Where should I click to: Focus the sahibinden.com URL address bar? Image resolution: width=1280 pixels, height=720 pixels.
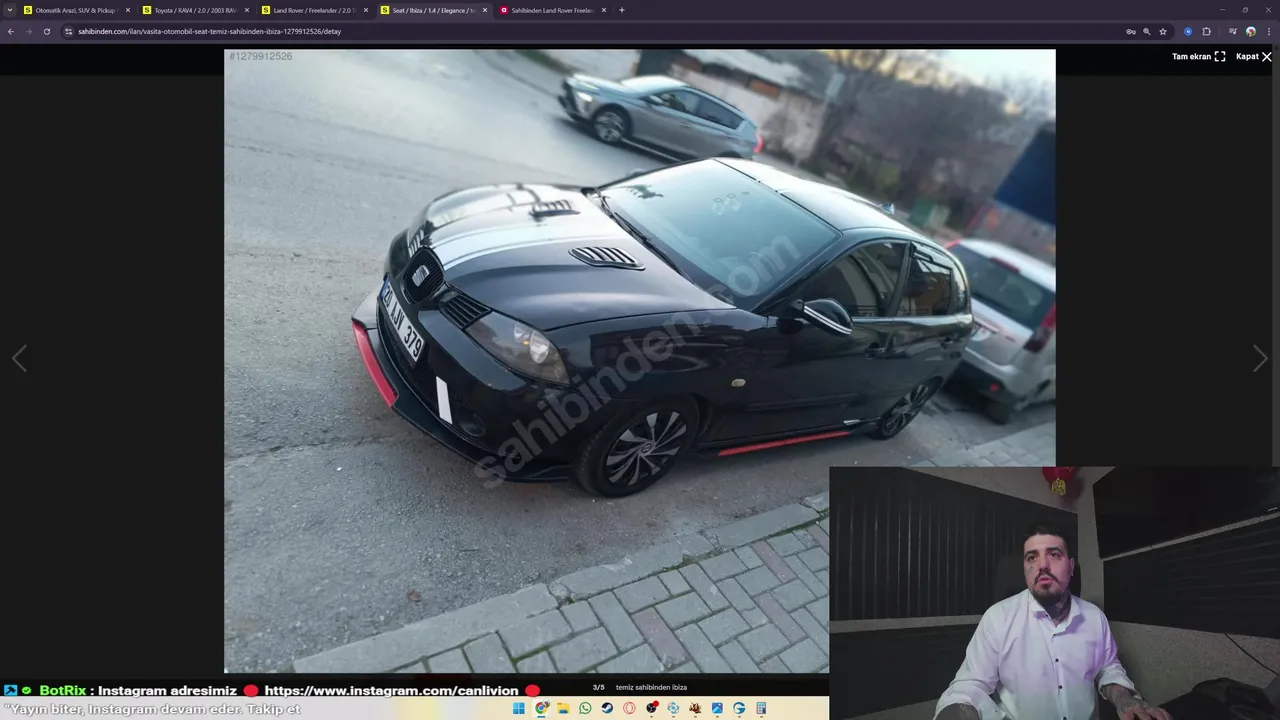tap(600, 31)
